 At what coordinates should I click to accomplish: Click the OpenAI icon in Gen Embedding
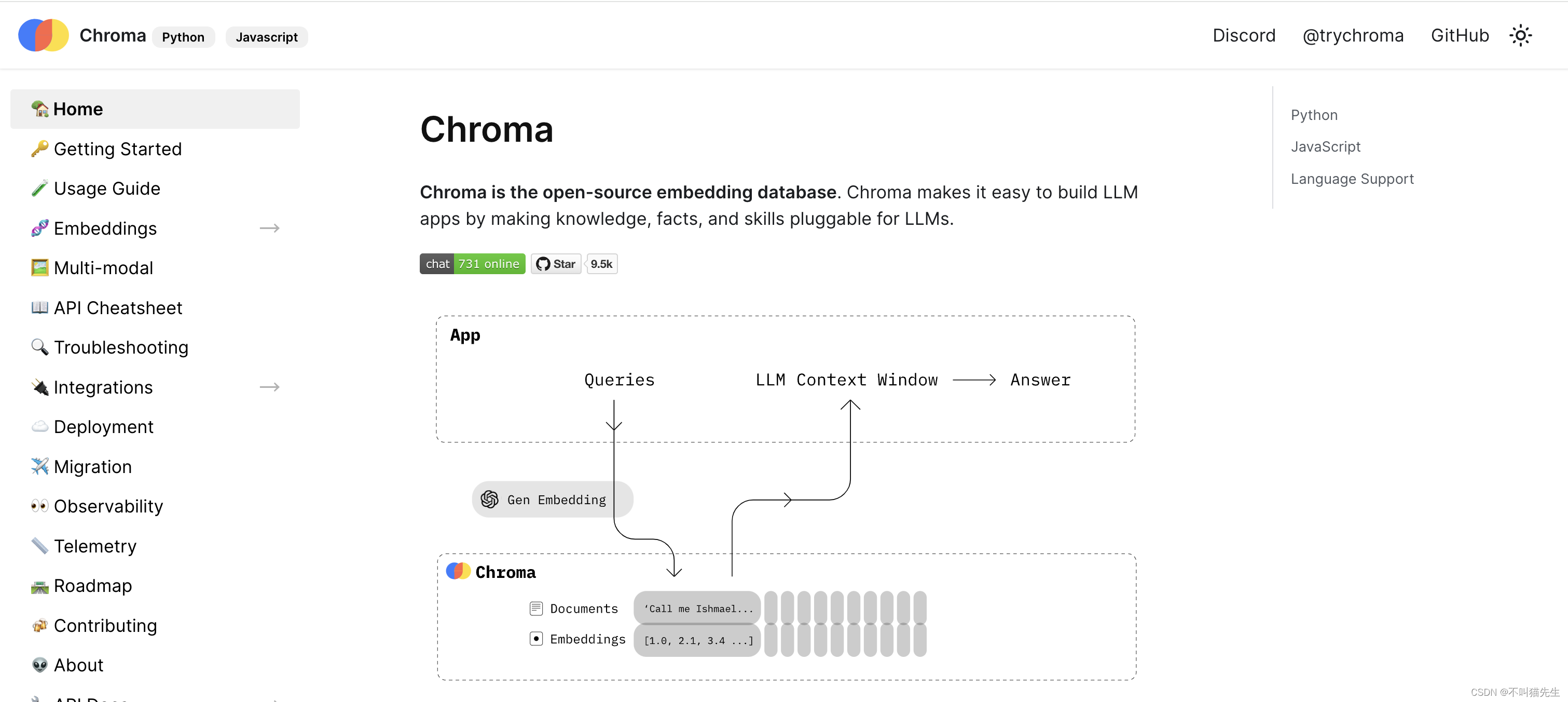(x=489, y=500)
